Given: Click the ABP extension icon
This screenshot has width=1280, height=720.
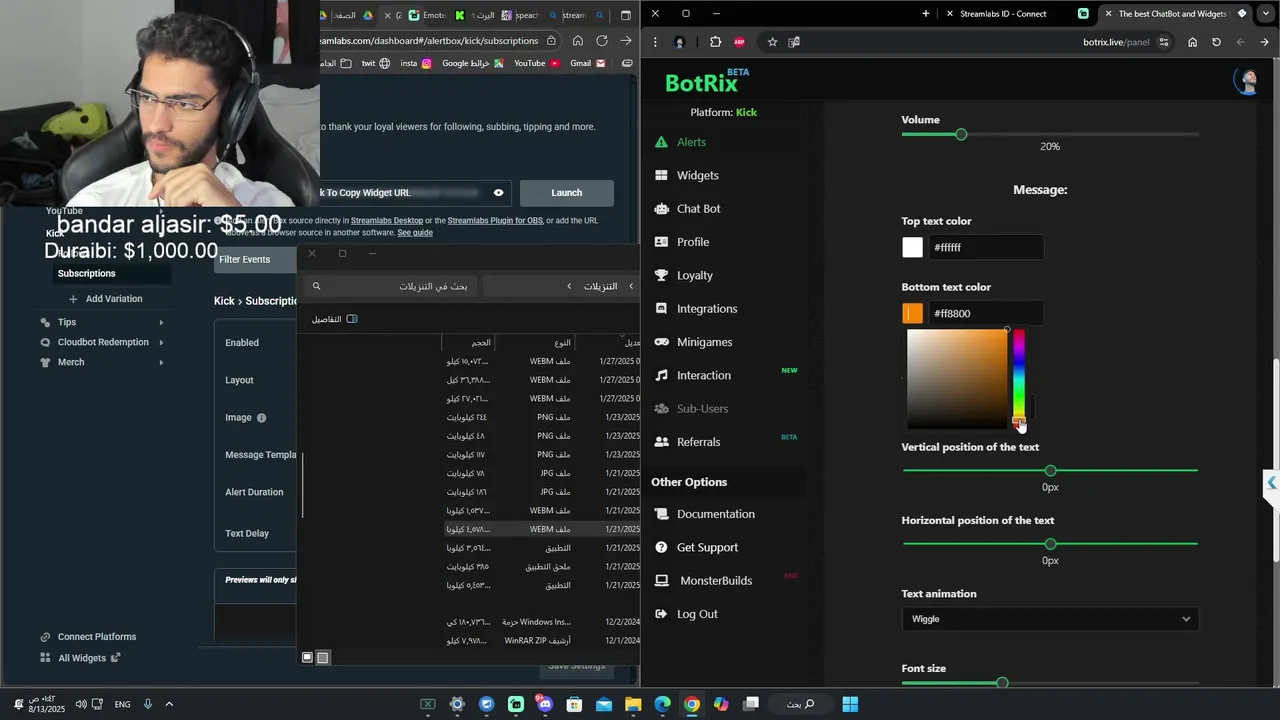Looking at the screenshot, I should click(x=740, y=42).
